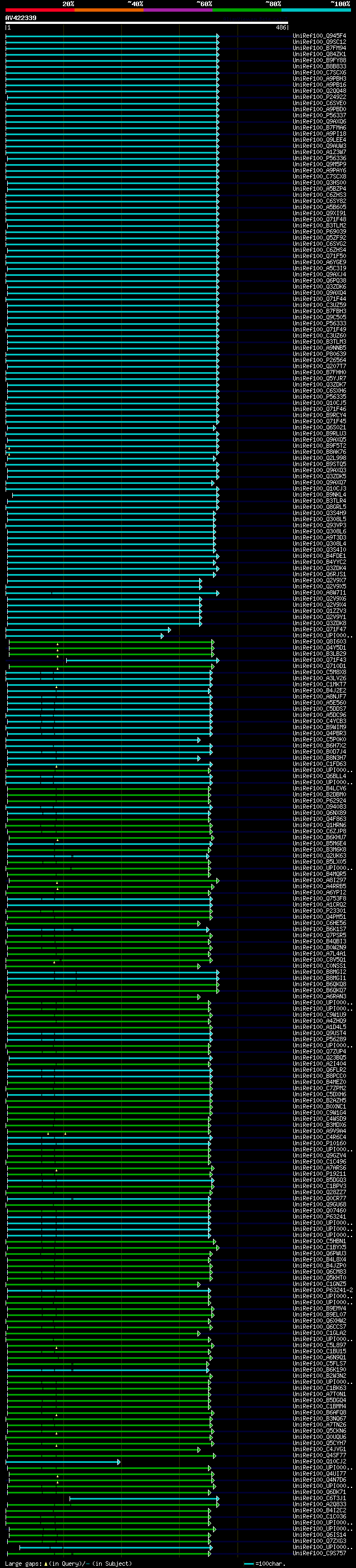
Task: Click the UniRef100_C0NSS1 label
Action: click(x=319, y=966)
